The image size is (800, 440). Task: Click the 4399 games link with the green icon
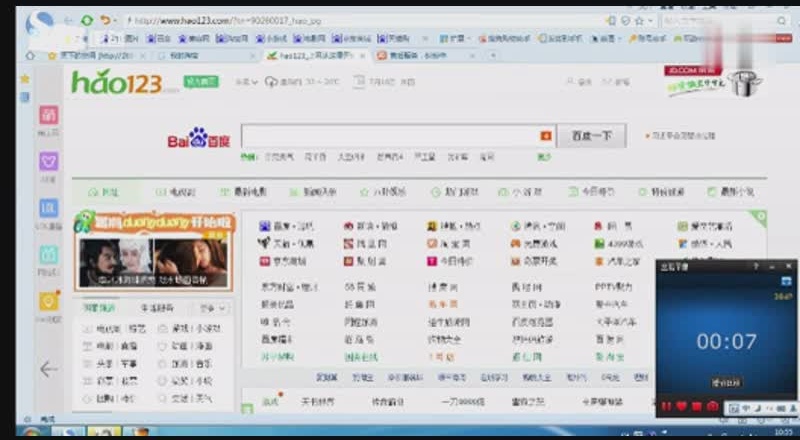(618, 244)
